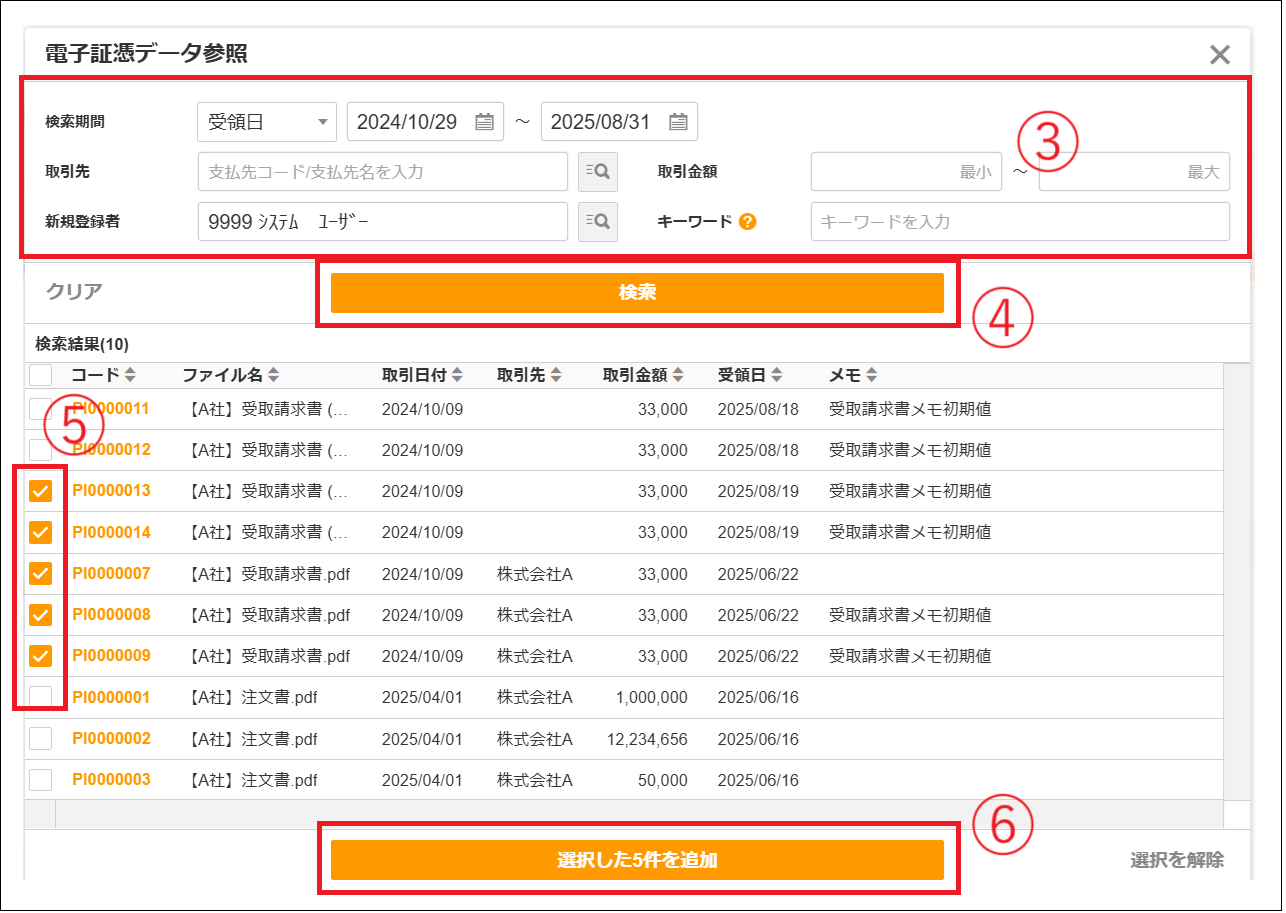Click 検索結果(10) label
This screenshot has height=913, width=1286.
tap(82, 344)
